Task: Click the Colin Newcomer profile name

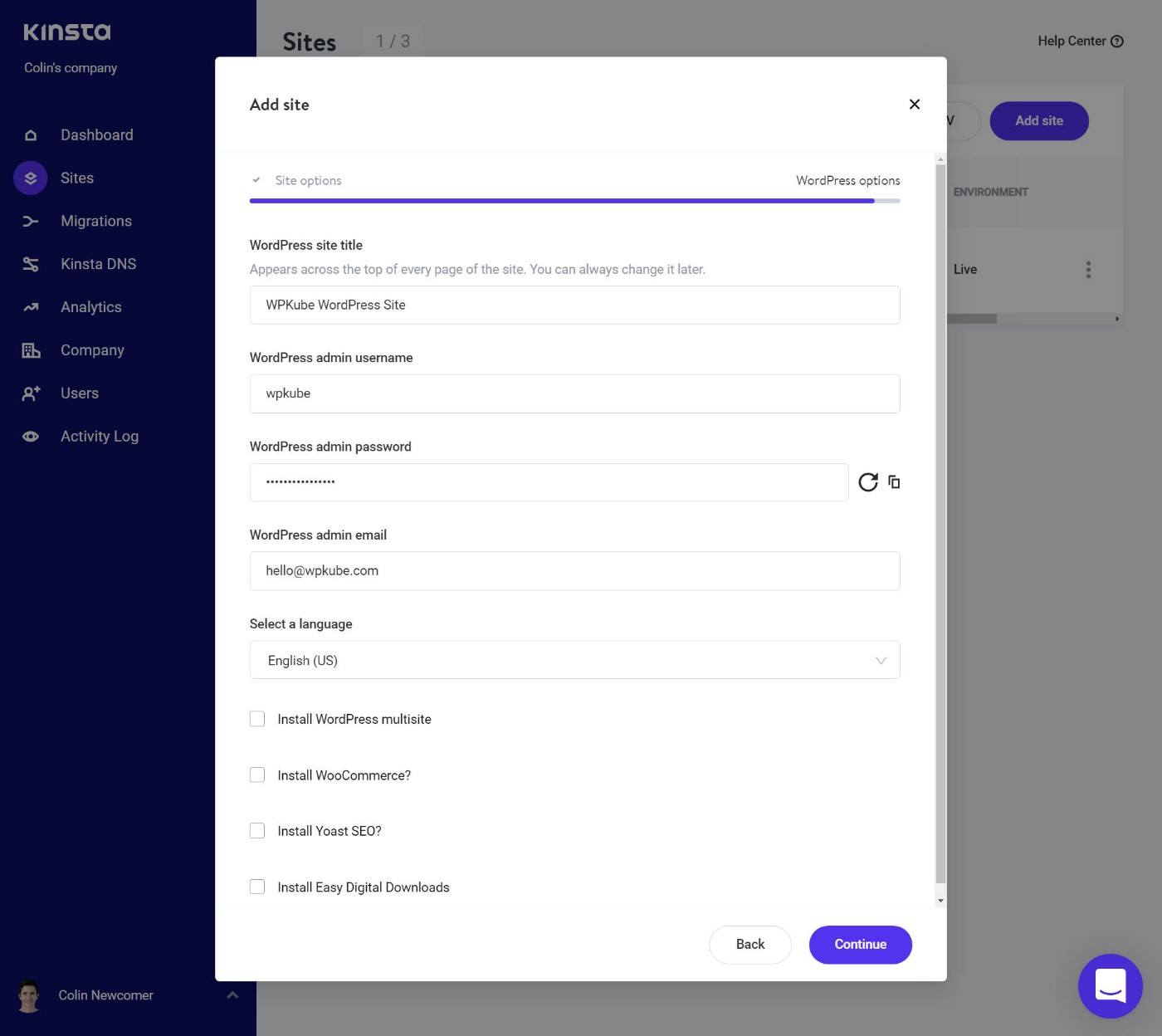Action: pyautogui.click(x=105, y=995)
